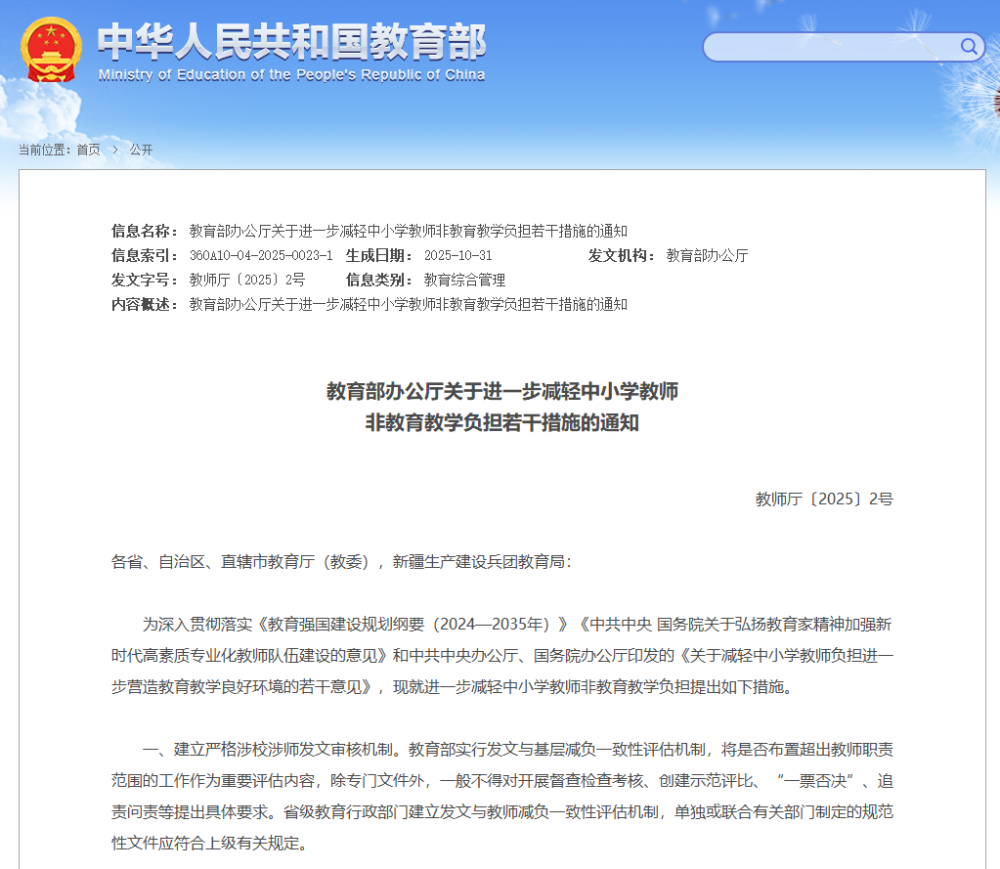Click the search magnifier icon
1000x869 pixels.
tap(967, 46)
